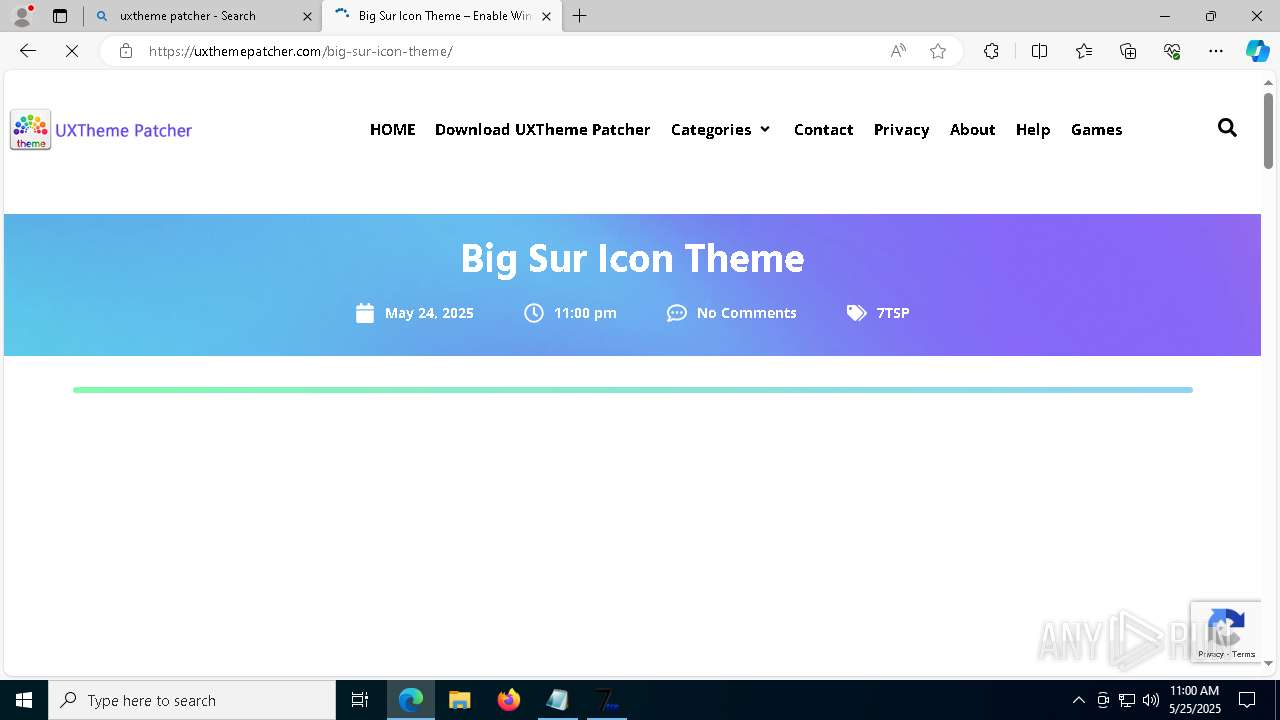Add this page to favorites
This screenshot has width=1280, height=720.
(x=938, y=51)
